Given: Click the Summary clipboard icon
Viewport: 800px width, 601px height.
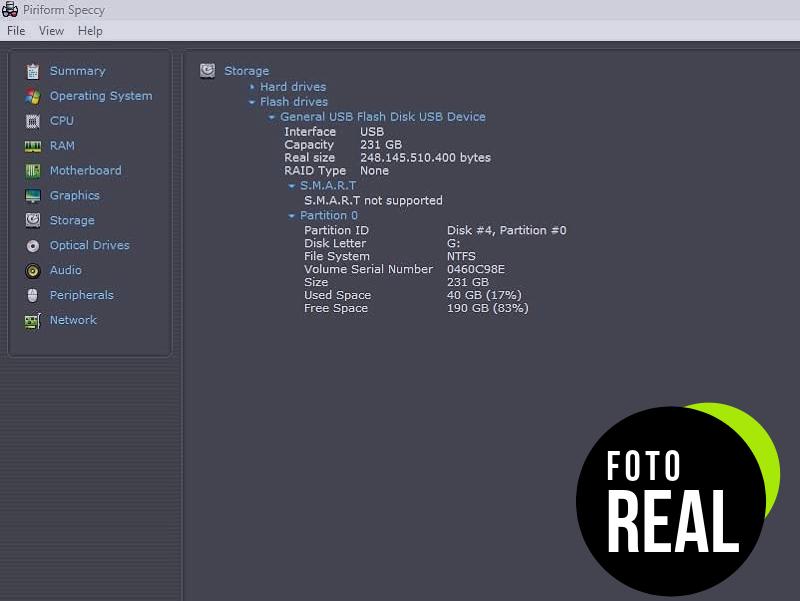Looking at the screenshot, I should (x=33, y=71).
